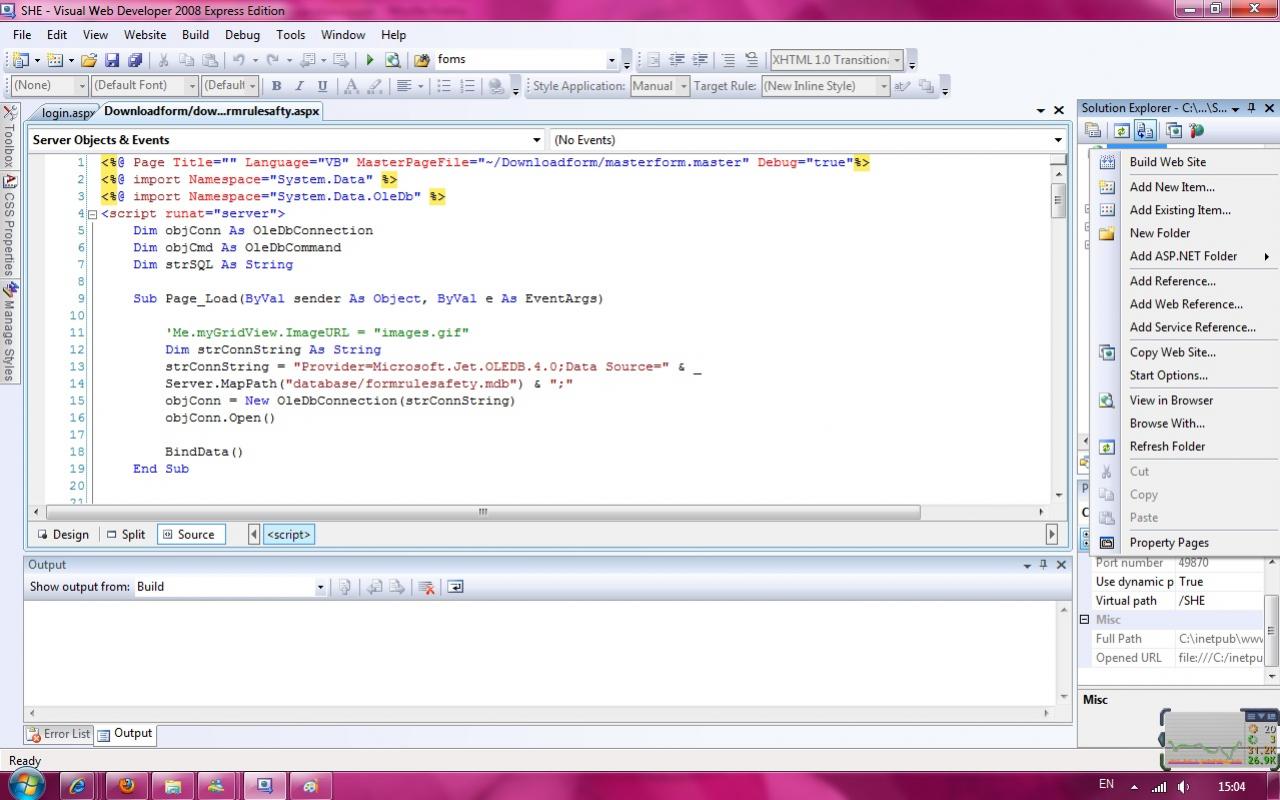The width and height of the screenshot is (1280, 800).
Task: Switch to the login.aspx tab
Action: pyautogui.click(x=66, y=112)
